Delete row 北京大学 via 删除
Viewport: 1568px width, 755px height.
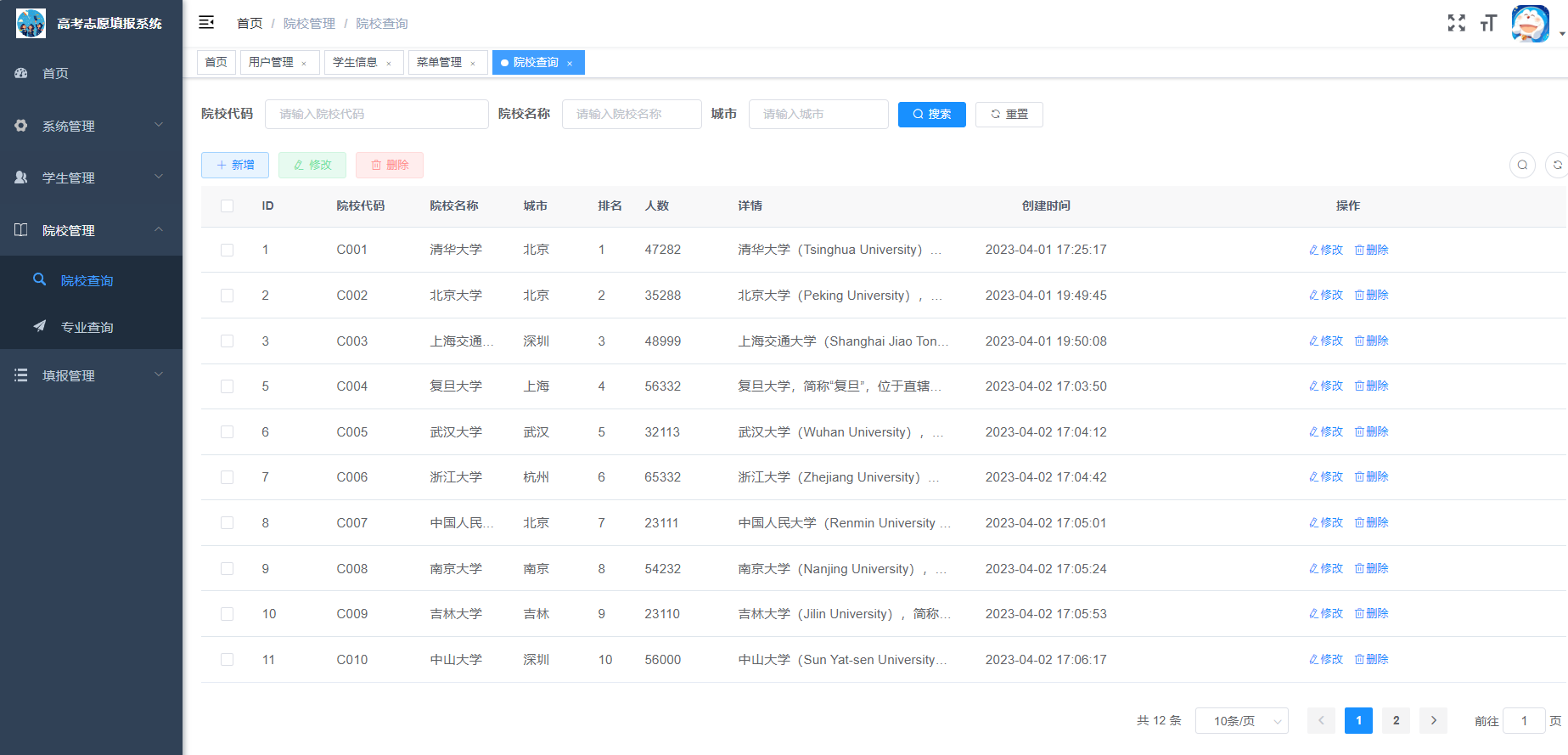pyautogui.click(x=1371, y=295)
